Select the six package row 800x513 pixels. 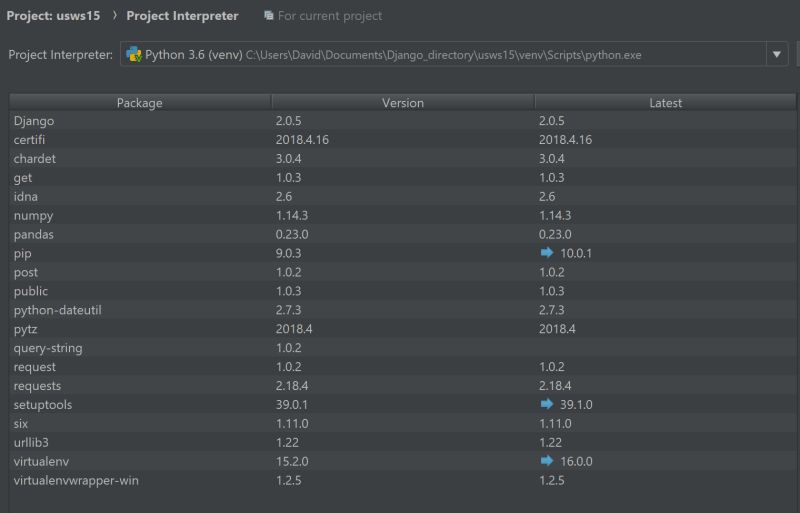click(403, 423)
